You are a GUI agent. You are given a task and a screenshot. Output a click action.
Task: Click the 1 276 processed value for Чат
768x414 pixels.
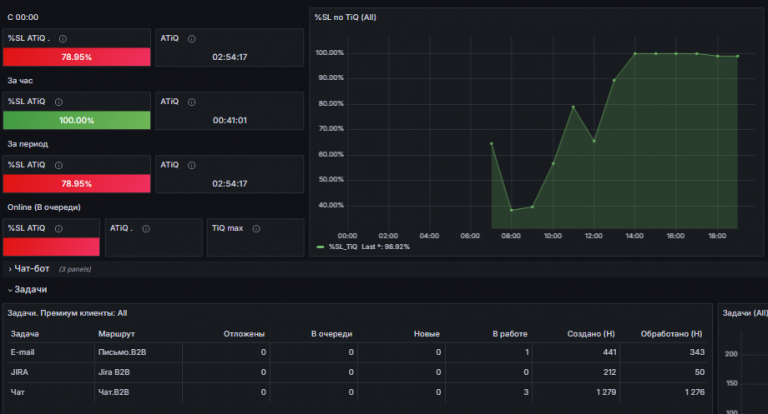click(x=695, y=392)
